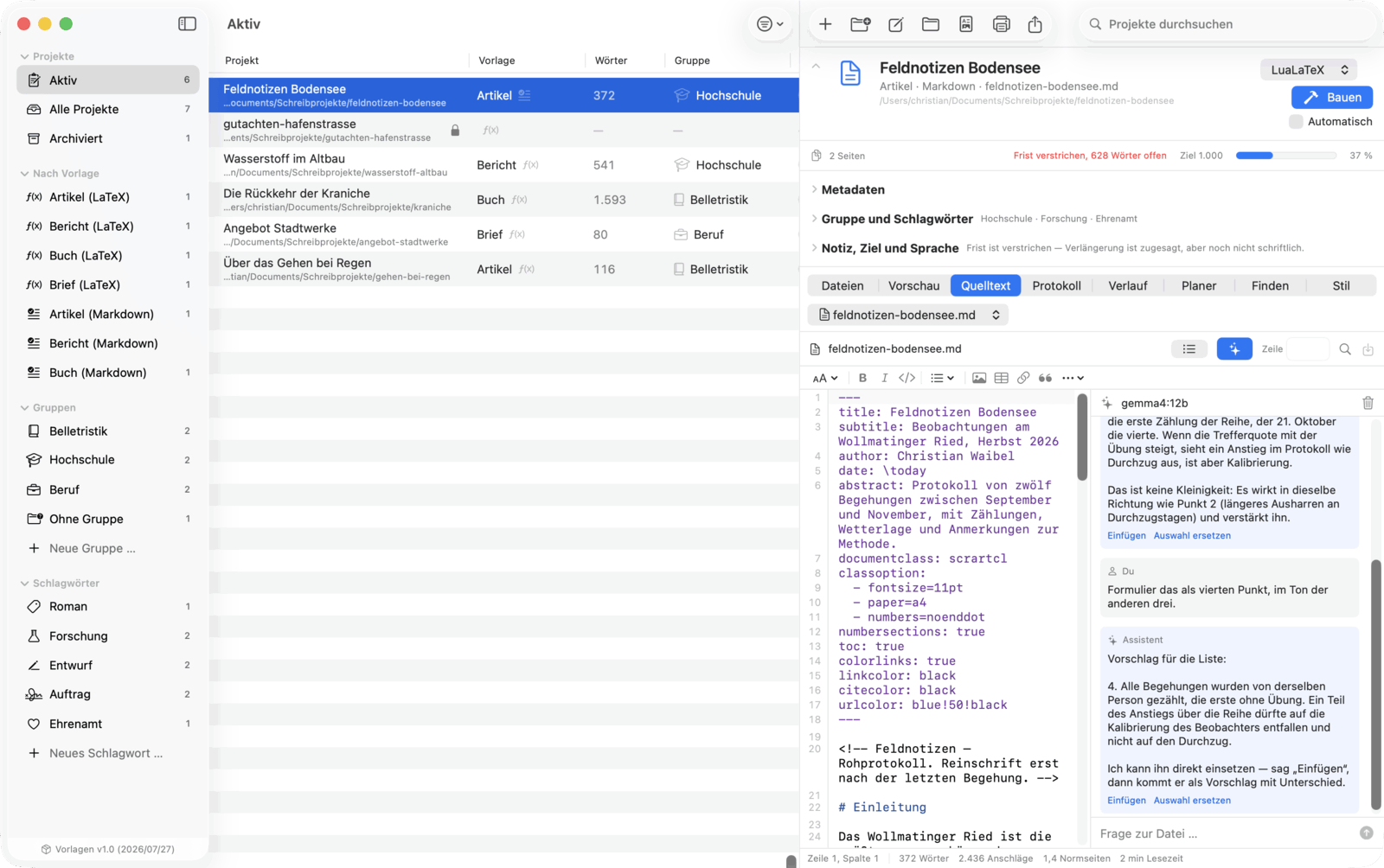Click the search magnifier beside Zeile field

tap(1345, 349)
